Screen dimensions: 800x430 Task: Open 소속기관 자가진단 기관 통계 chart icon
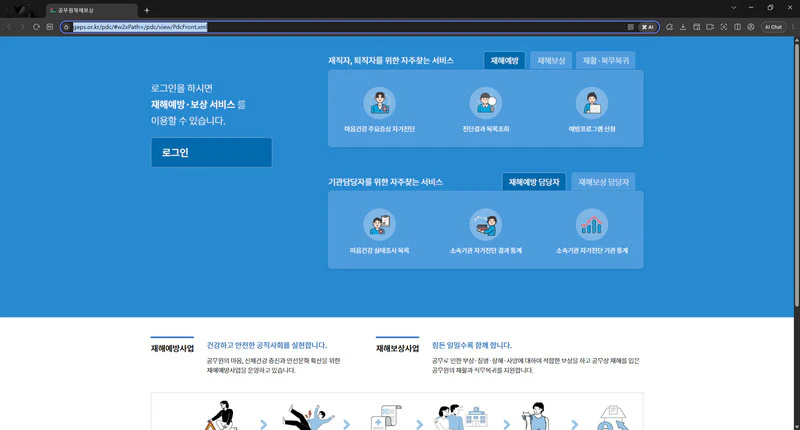point(592,224)
